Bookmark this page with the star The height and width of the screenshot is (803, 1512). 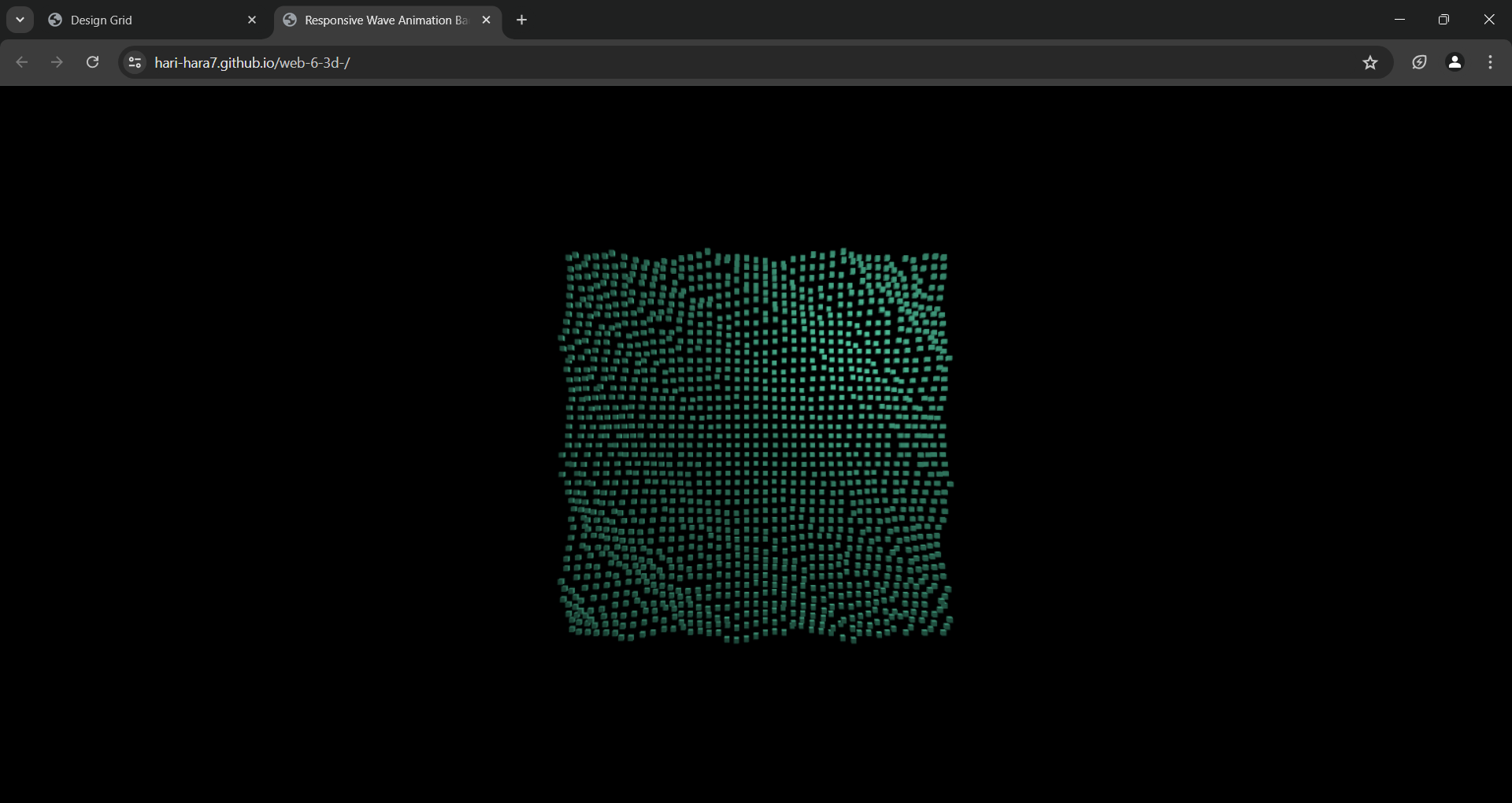[1370, 62]
